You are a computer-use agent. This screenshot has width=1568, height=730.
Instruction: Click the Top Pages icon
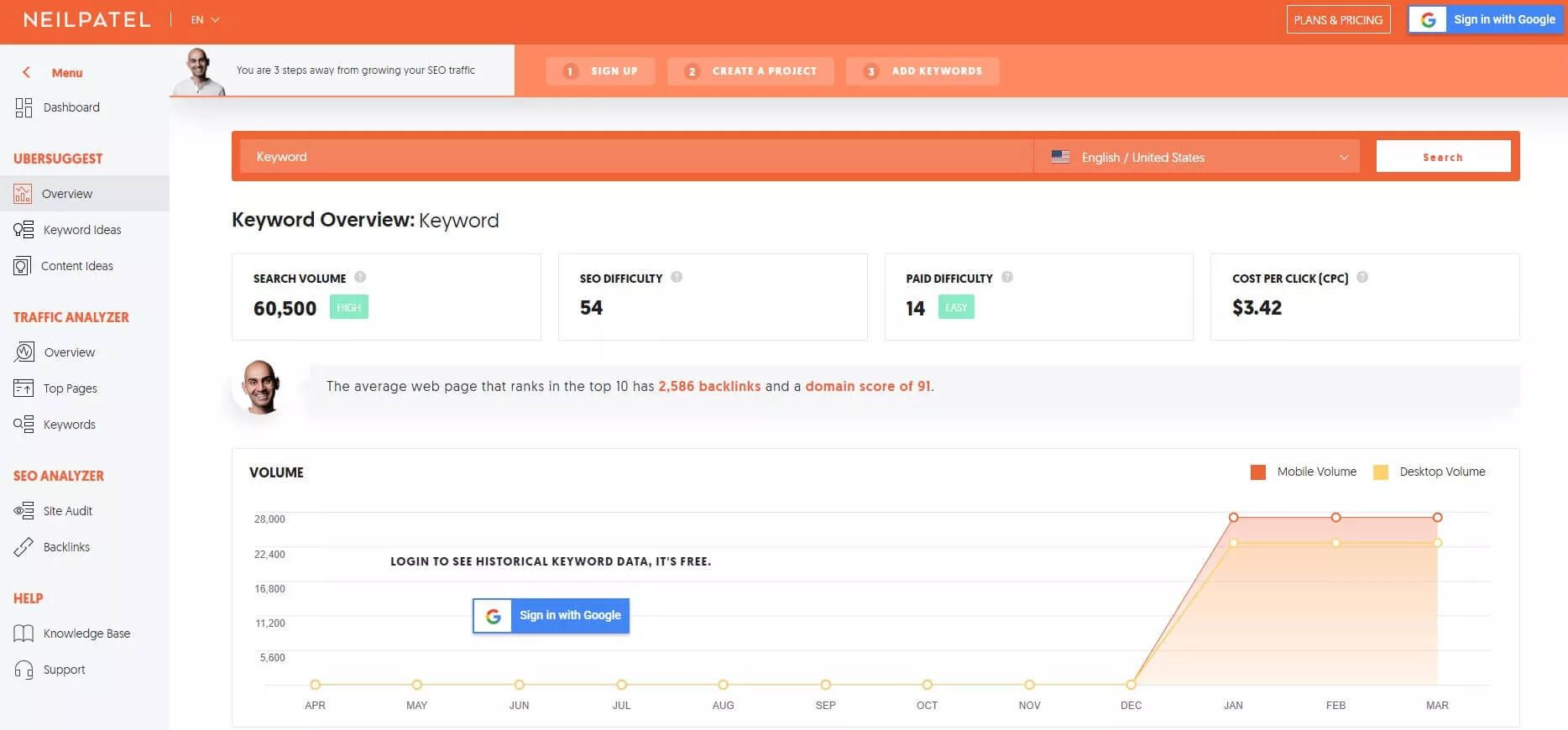[24, 388]
